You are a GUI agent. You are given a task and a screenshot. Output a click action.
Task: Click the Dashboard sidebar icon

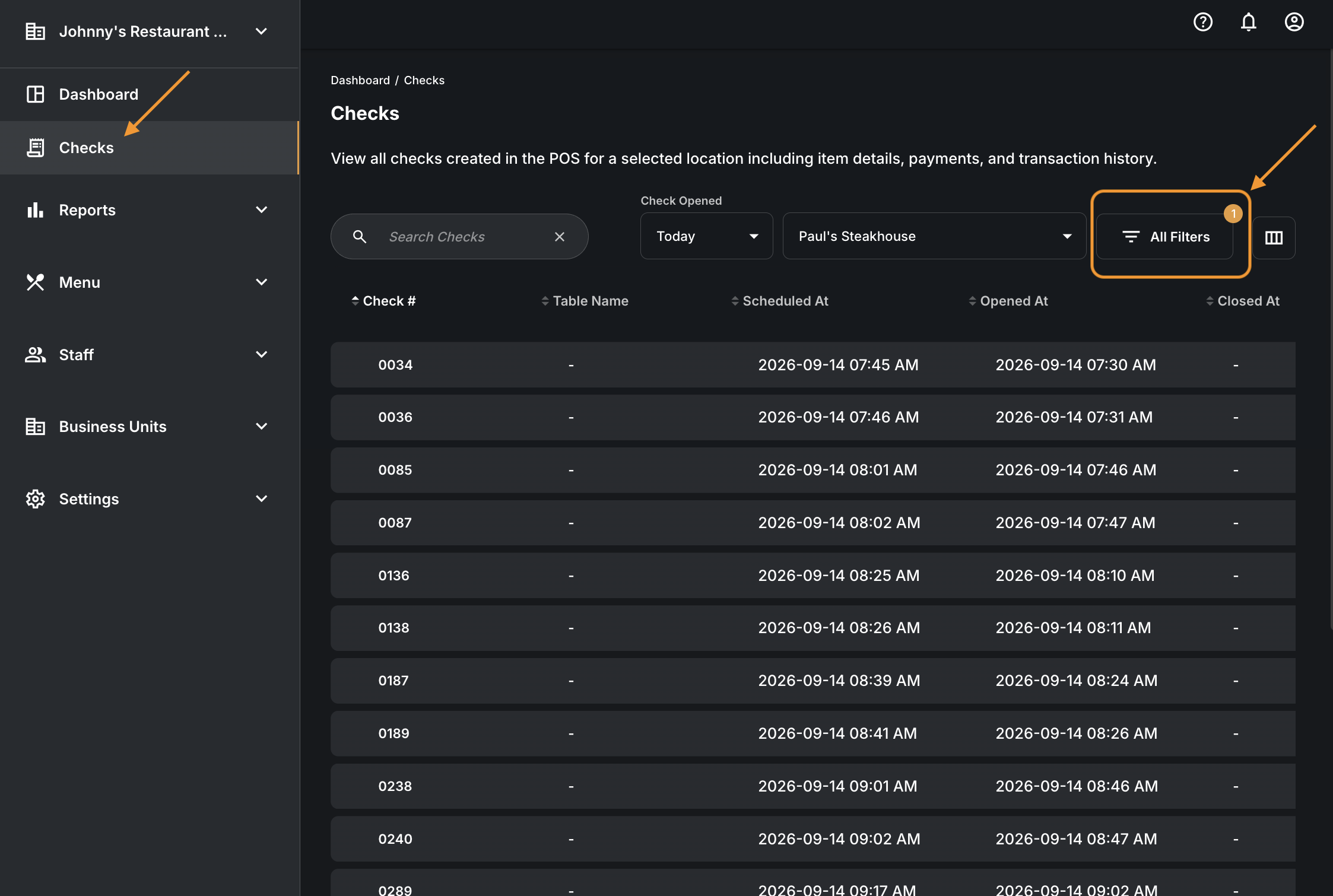(x=36, y=94)
